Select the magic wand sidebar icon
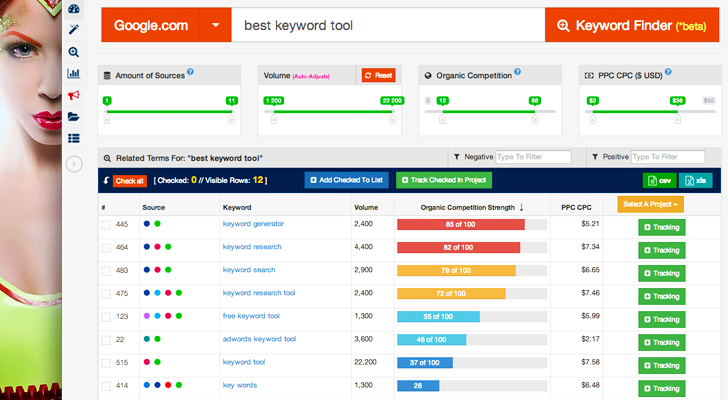 coord(73,29)
